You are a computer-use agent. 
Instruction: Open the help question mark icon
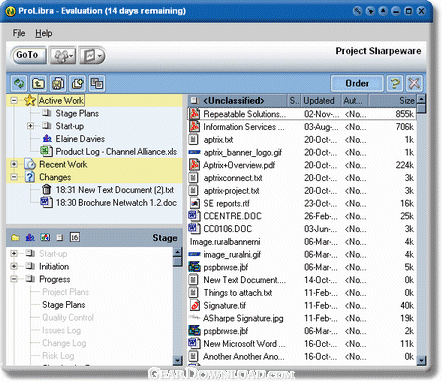(395, 83)
